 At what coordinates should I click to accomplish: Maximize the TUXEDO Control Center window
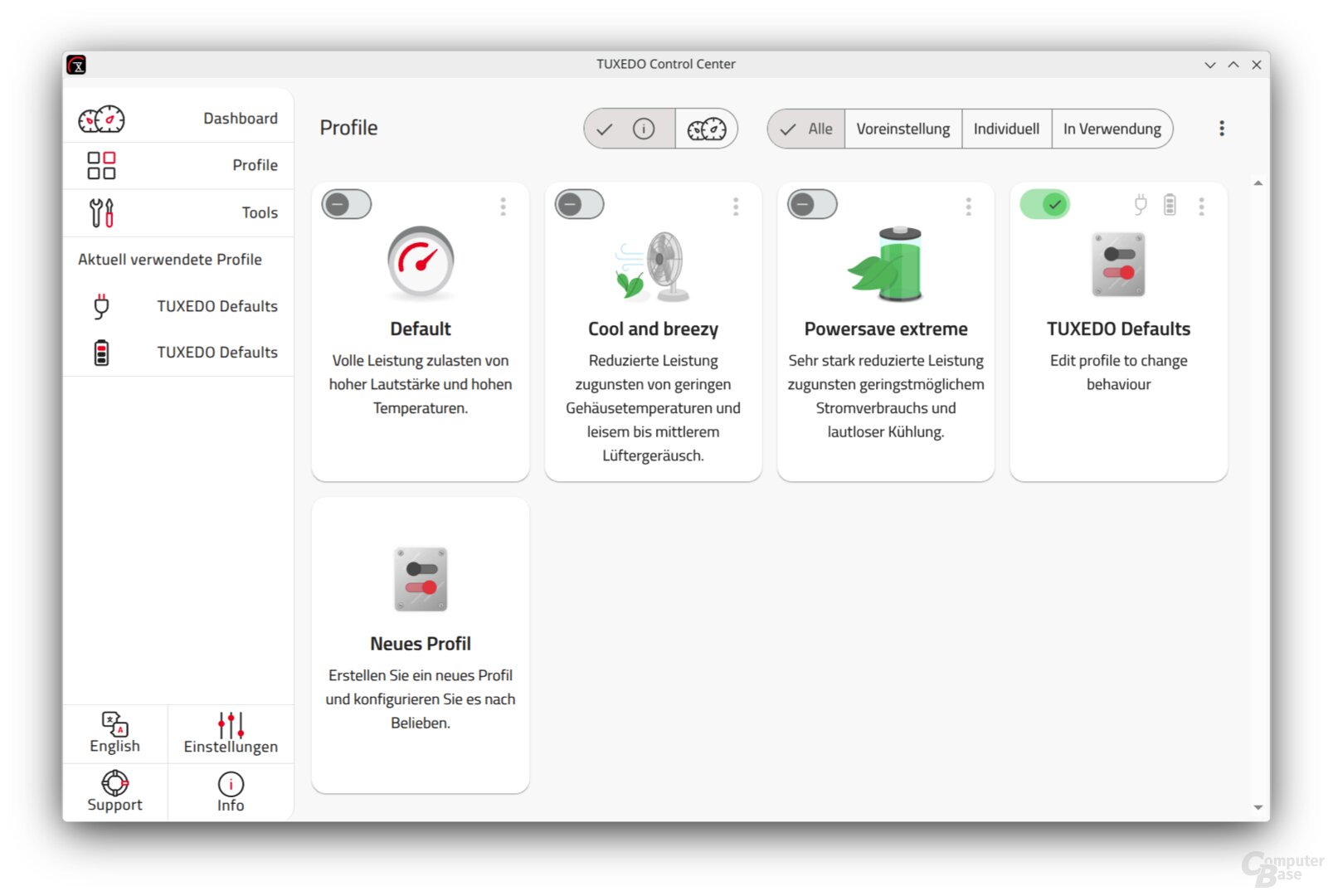click(x=1233, y=65)
